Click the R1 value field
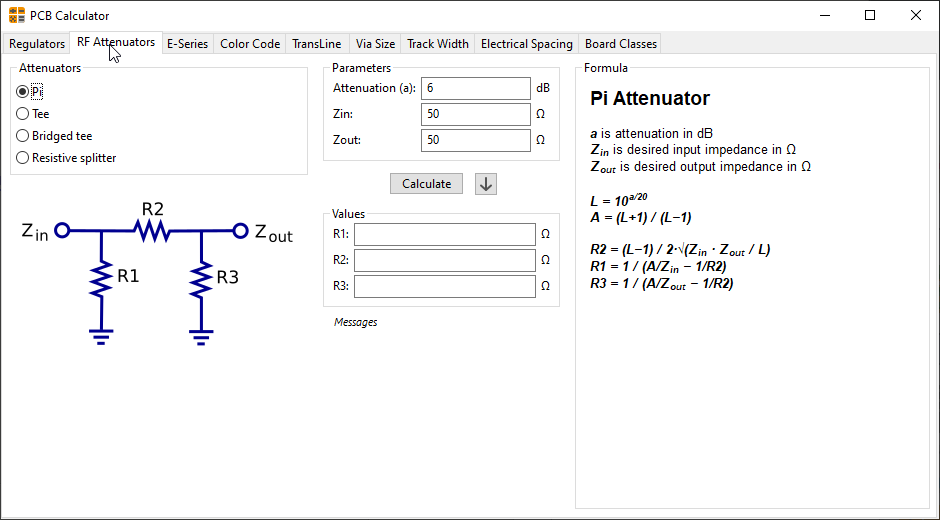This screenshot has height=520, width=940. coord(445,235)
